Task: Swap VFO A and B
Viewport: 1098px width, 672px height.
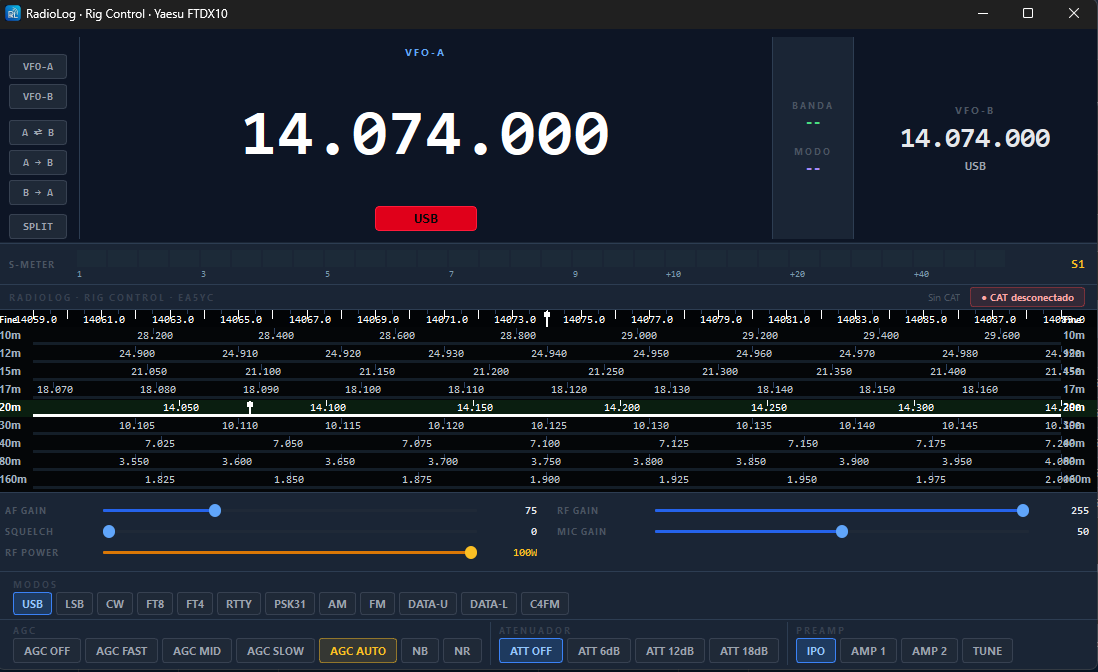Action: [38, 132]
